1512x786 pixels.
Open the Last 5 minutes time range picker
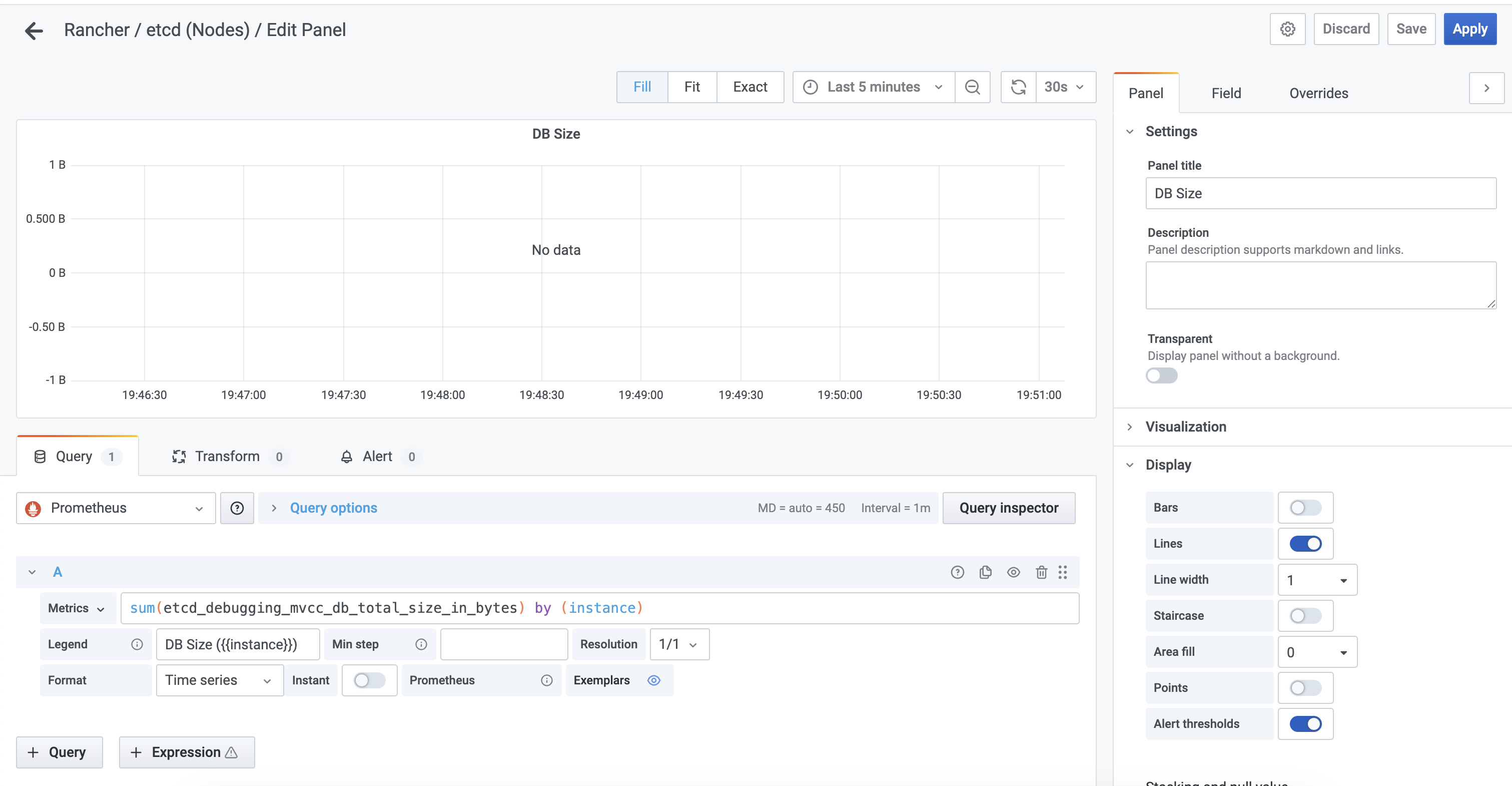tap(874, 87)
